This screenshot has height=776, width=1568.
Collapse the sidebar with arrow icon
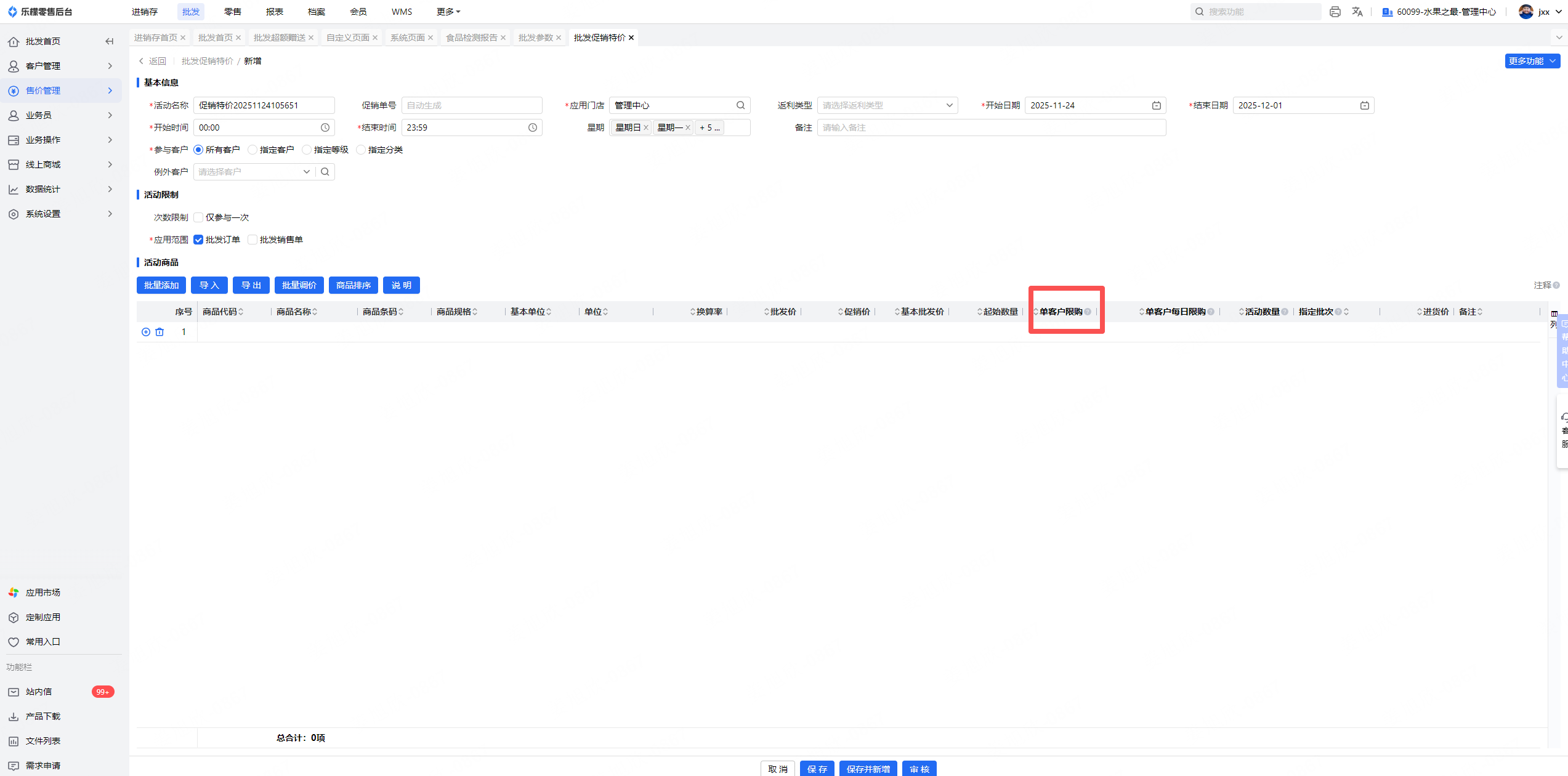(109, 41)
